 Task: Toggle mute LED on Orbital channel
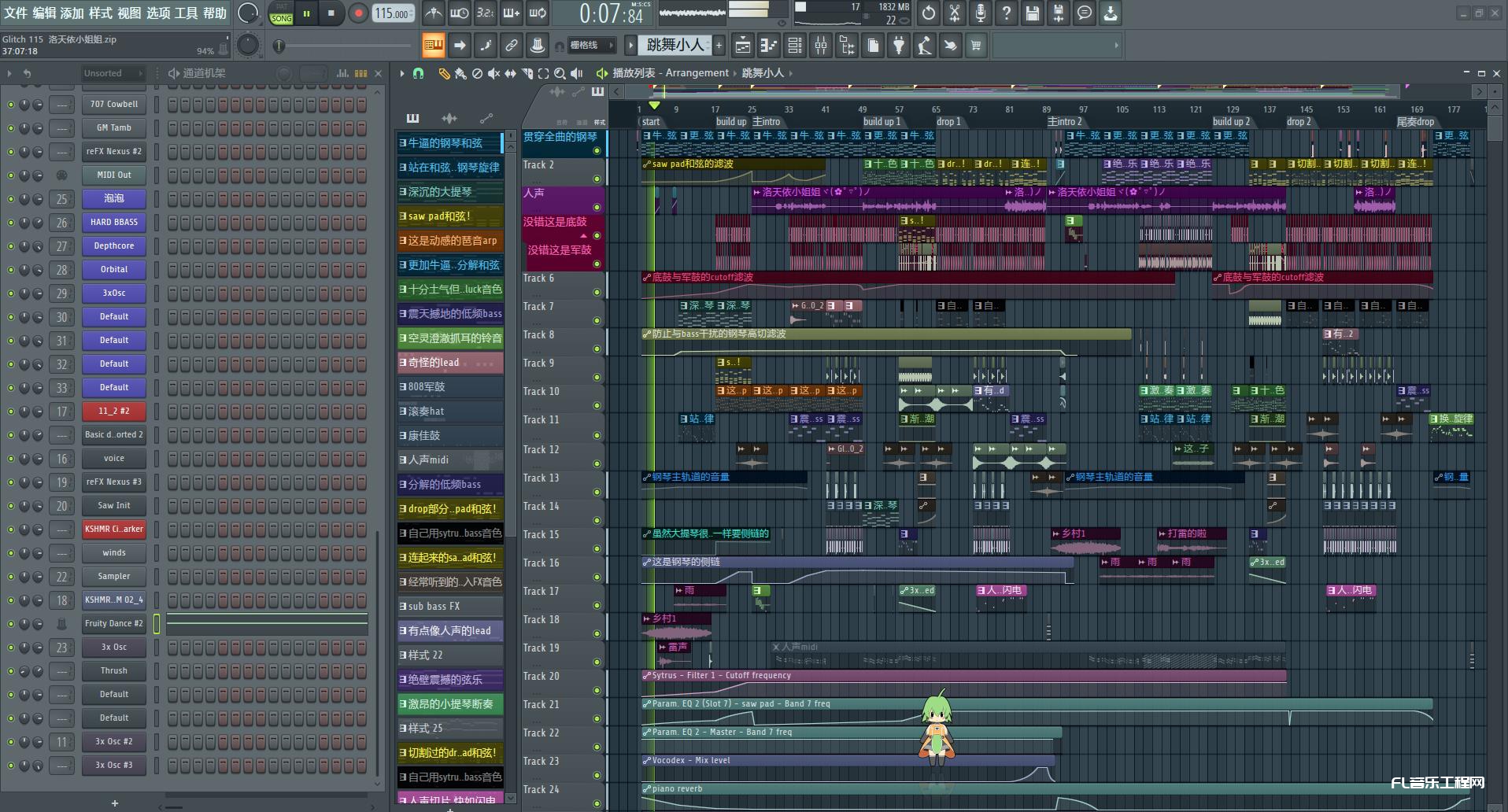pos(11,270)
